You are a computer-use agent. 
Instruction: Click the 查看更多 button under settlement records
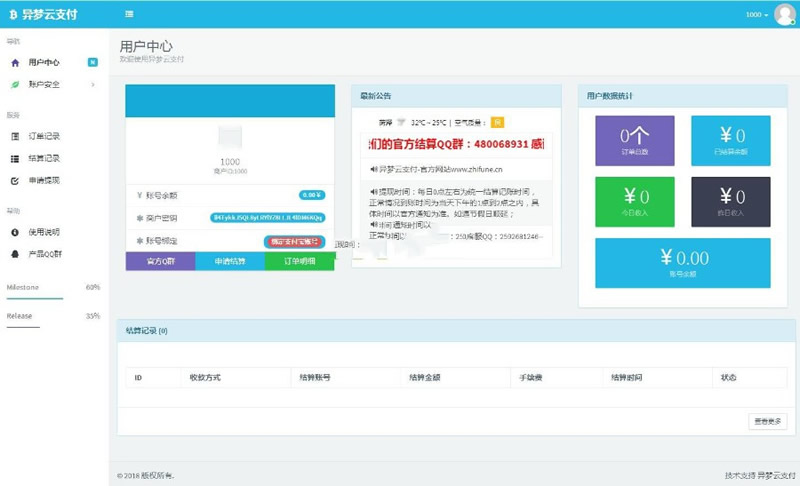click(767, 421)
